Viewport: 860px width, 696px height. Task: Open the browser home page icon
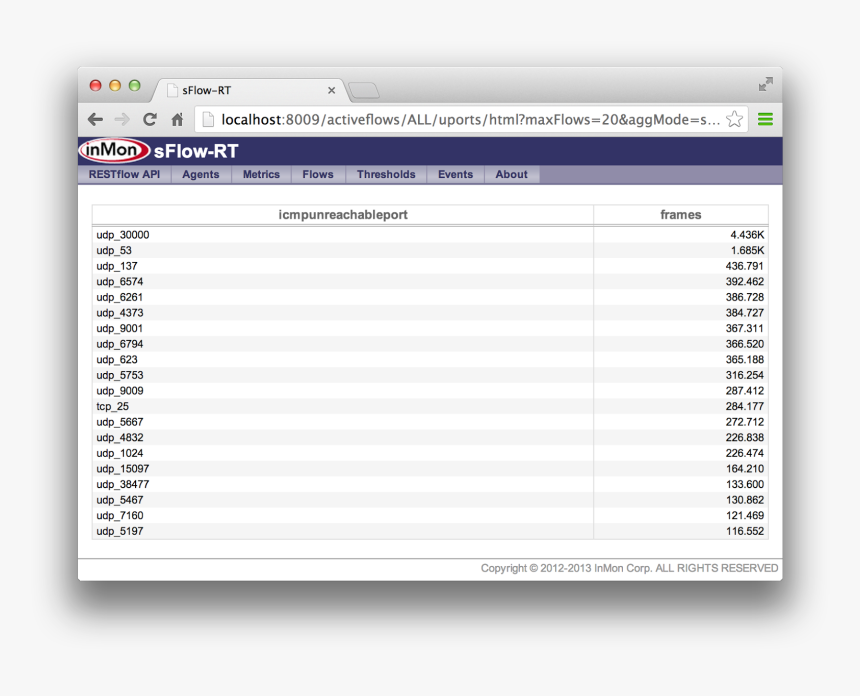(x=176, y=119)
